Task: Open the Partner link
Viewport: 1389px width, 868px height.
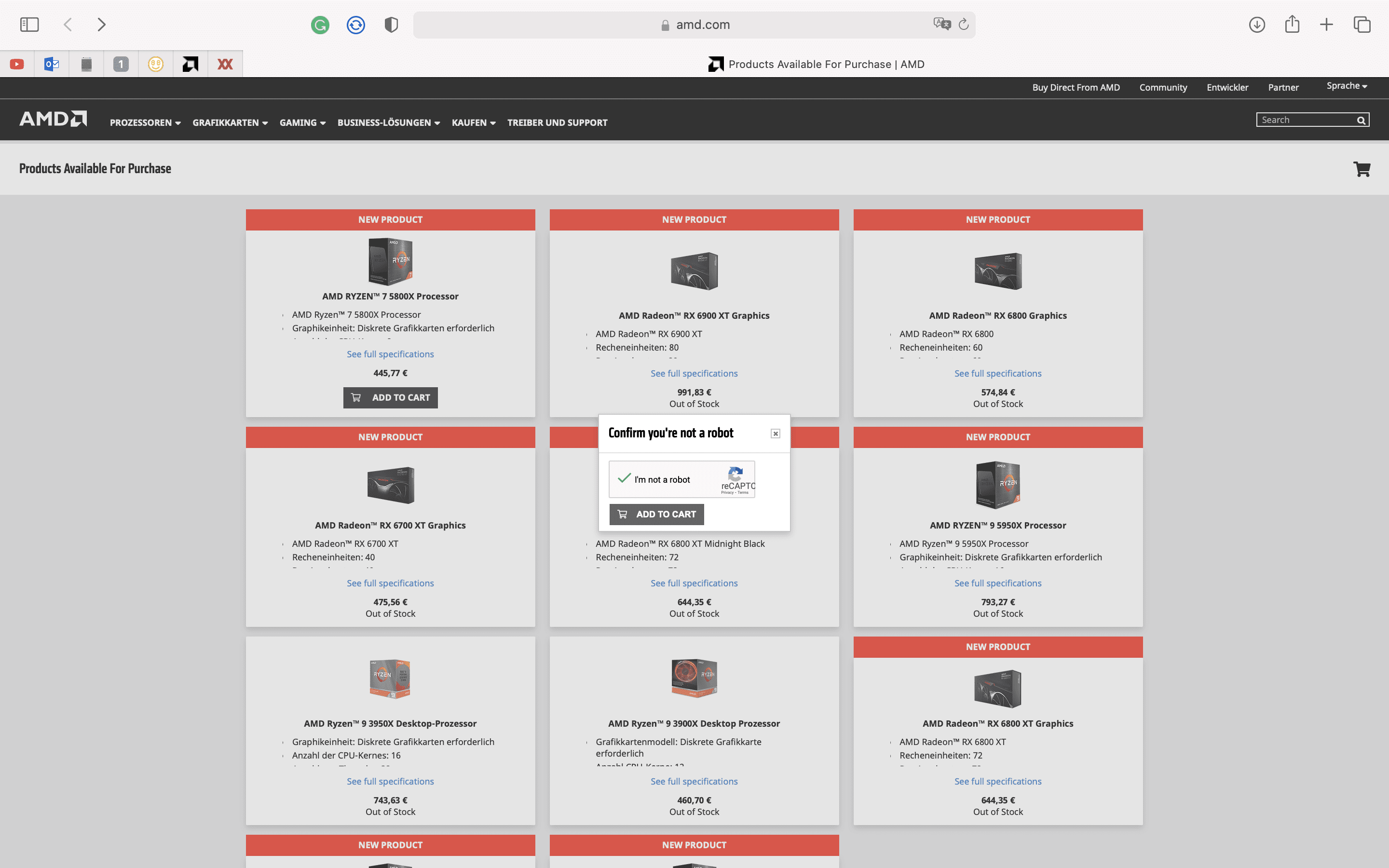Action: coord(1283,87)
